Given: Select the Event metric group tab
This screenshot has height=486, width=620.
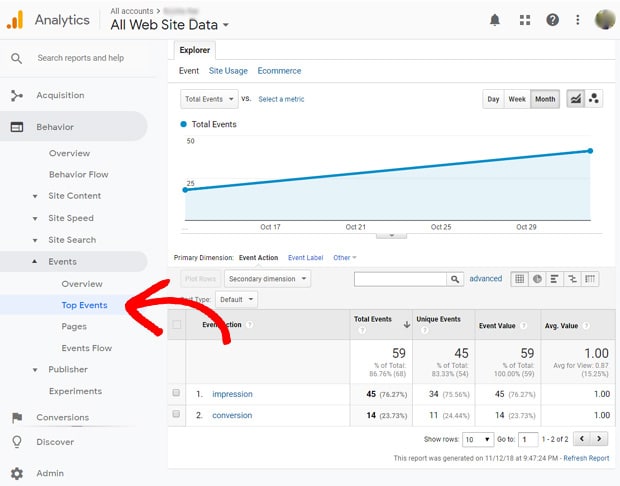Looking at the screenshot, I should (x=189, y=71).
